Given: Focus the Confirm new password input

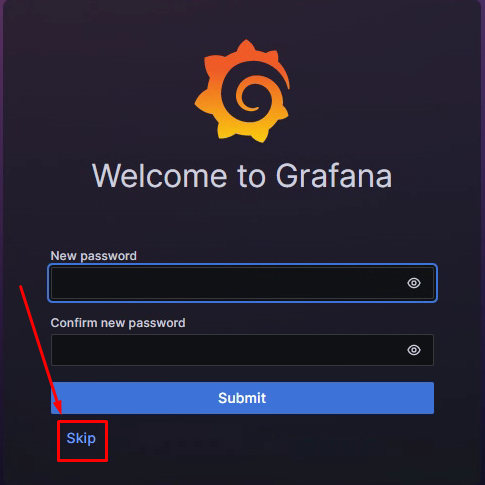Looking at the screenshot, I should 242,350.
